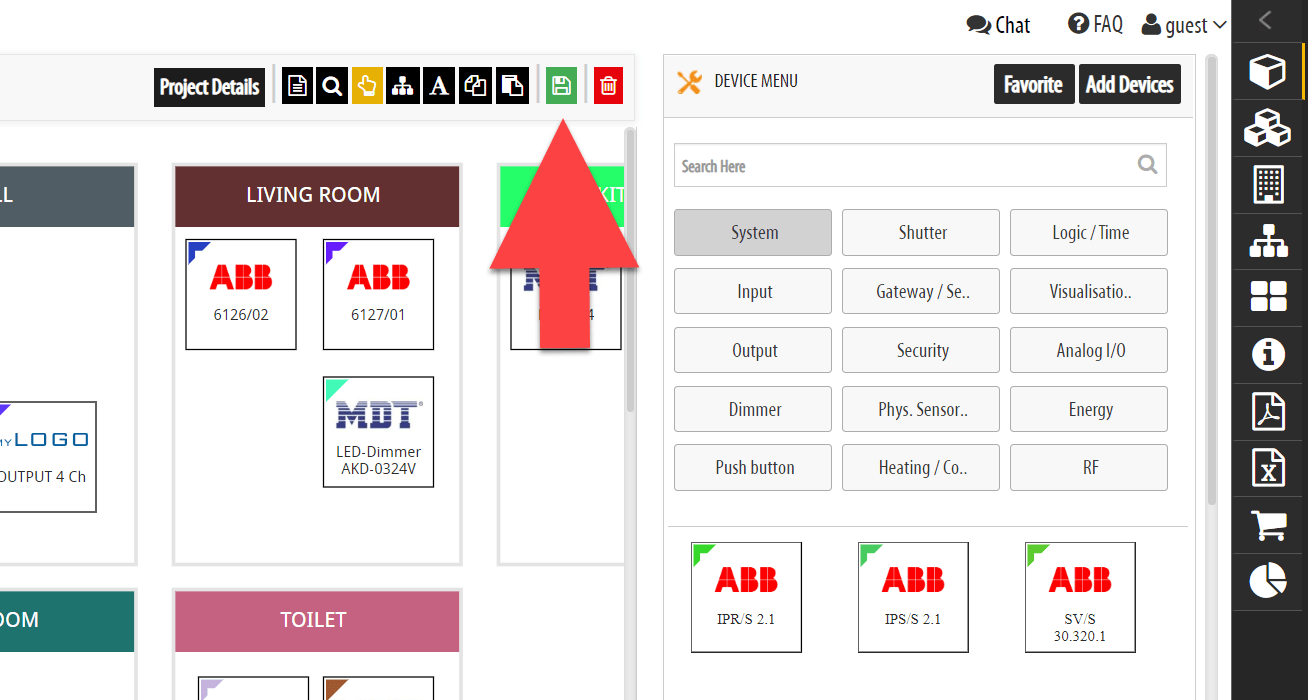Open the sitemap sidebar icon
Image resolution: width=1308 pixels, height=700 pixels.
pos(1268,241)
